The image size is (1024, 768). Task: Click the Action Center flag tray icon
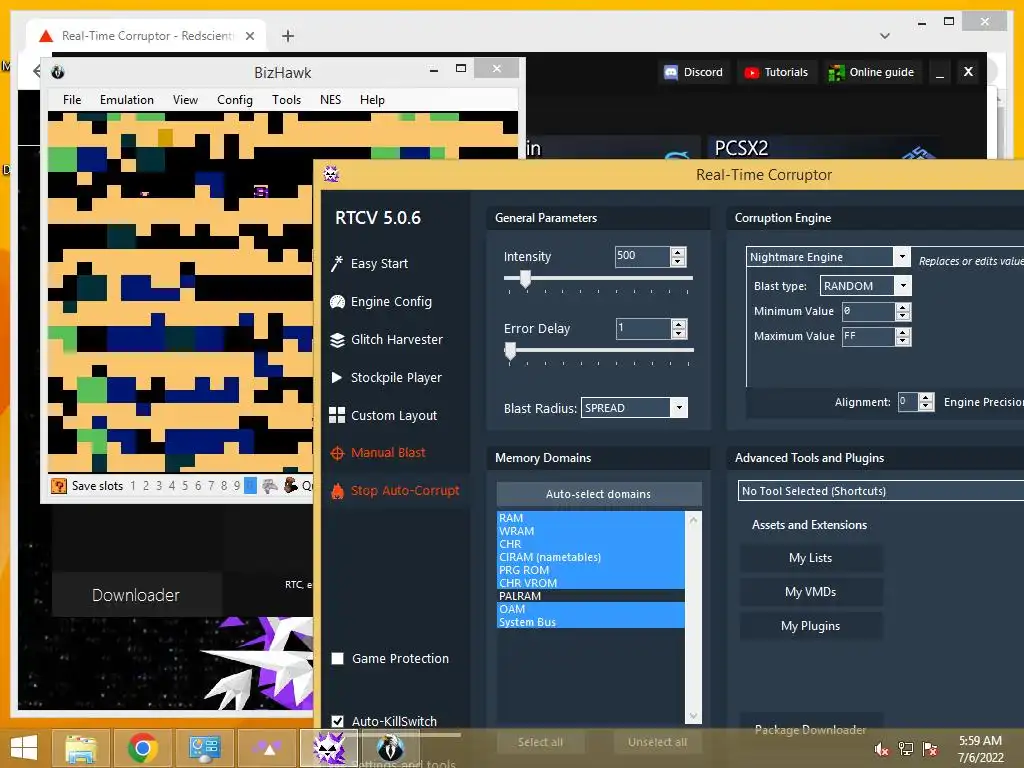tap(930, 748)
